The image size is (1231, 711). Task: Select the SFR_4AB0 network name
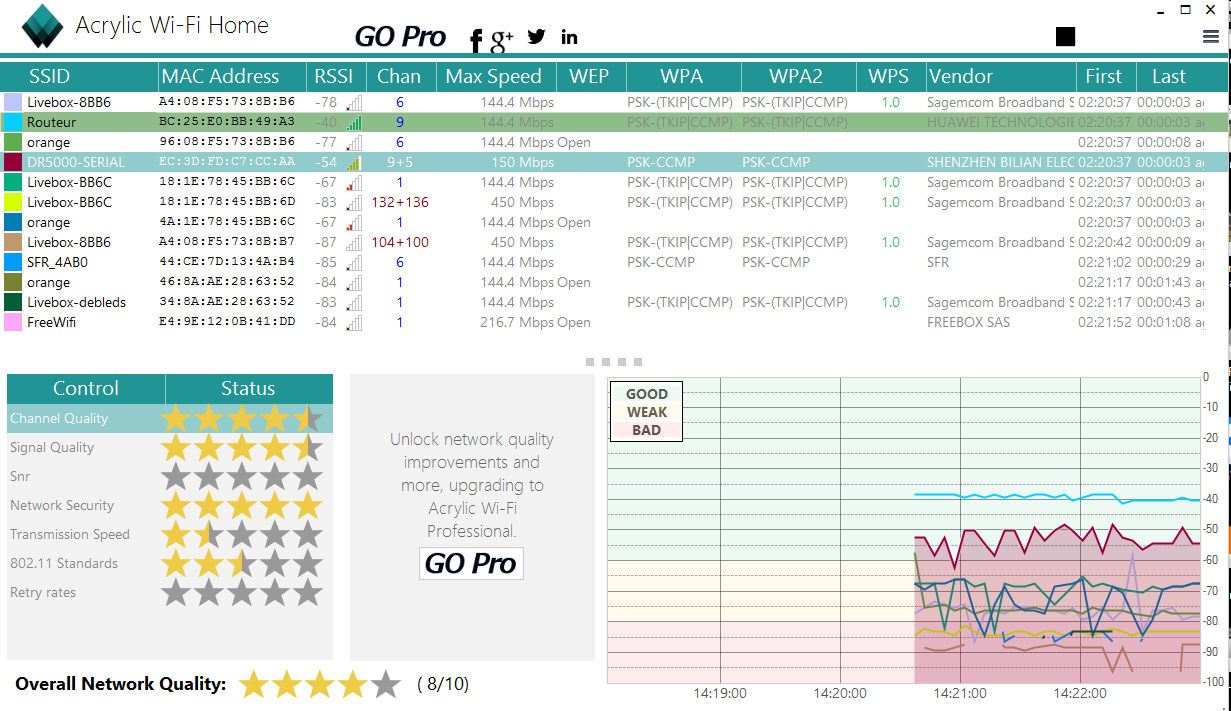point(58,263)
